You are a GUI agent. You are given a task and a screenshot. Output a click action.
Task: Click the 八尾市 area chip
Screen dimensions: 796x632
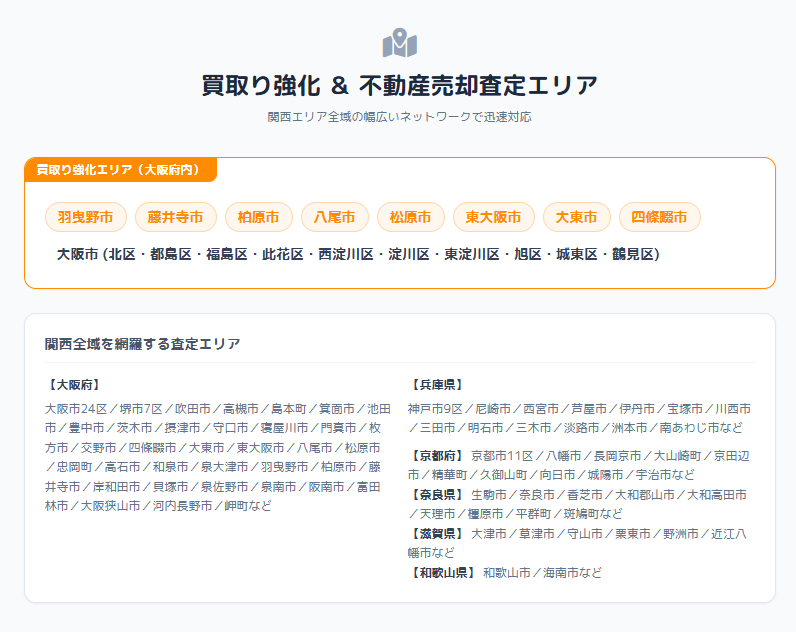click(335, 217)
